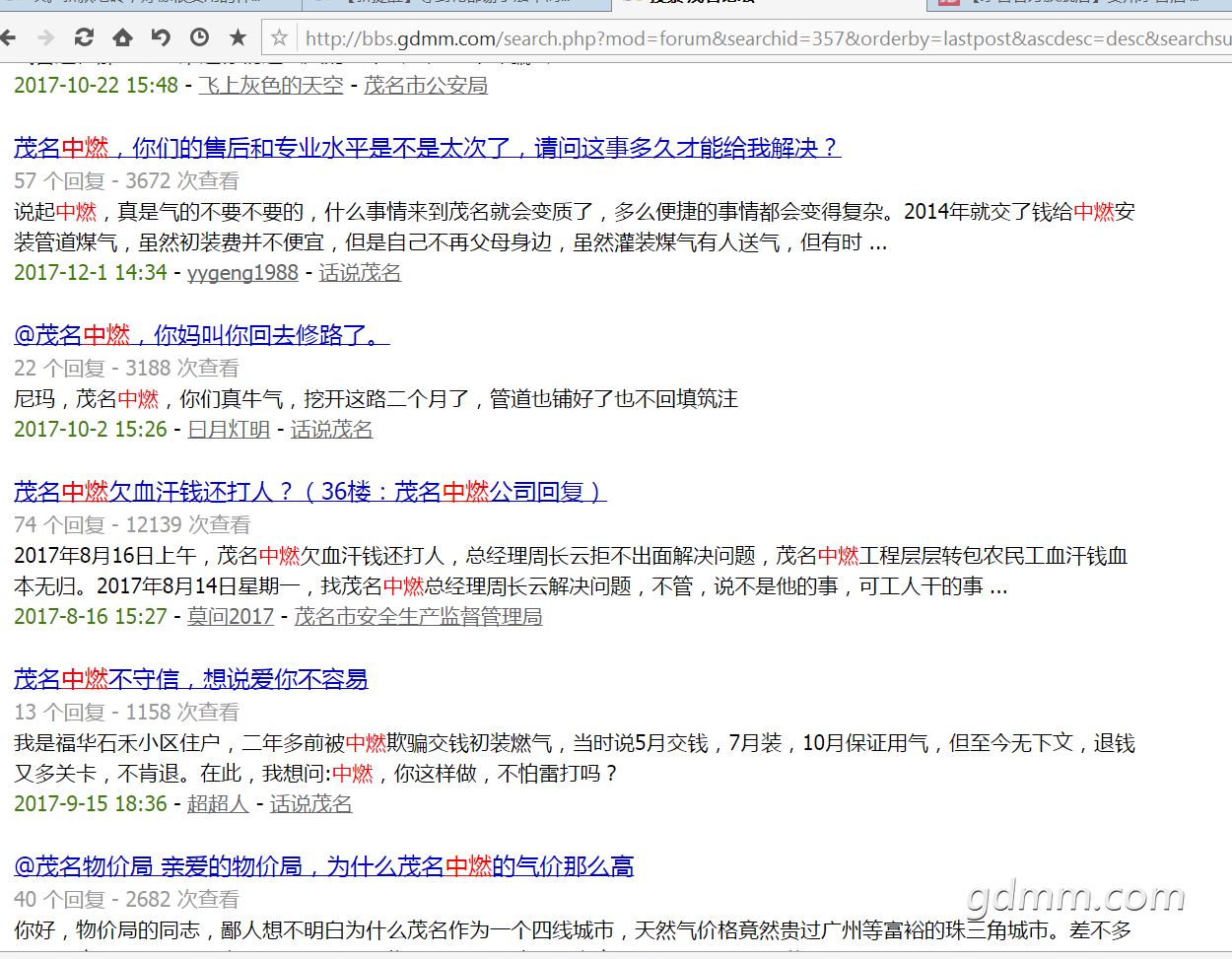Click the text 57 个回复 - 3672 次查看
This screenshot has width=1232, height=959.
coord(126,181)
